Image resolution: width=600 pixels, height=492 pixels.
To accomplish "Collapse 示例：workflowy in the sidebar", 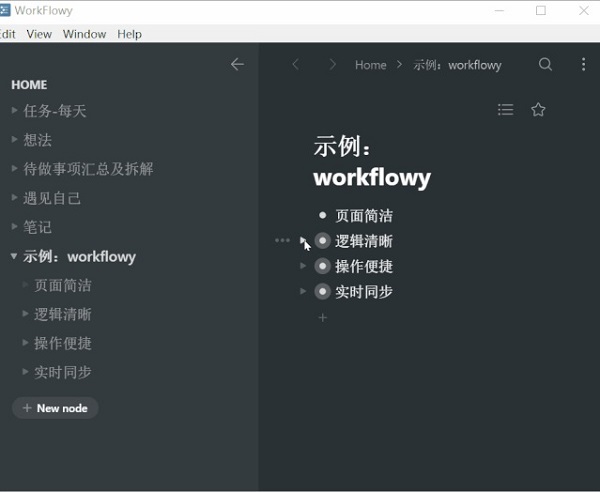I will pos(14,256).
